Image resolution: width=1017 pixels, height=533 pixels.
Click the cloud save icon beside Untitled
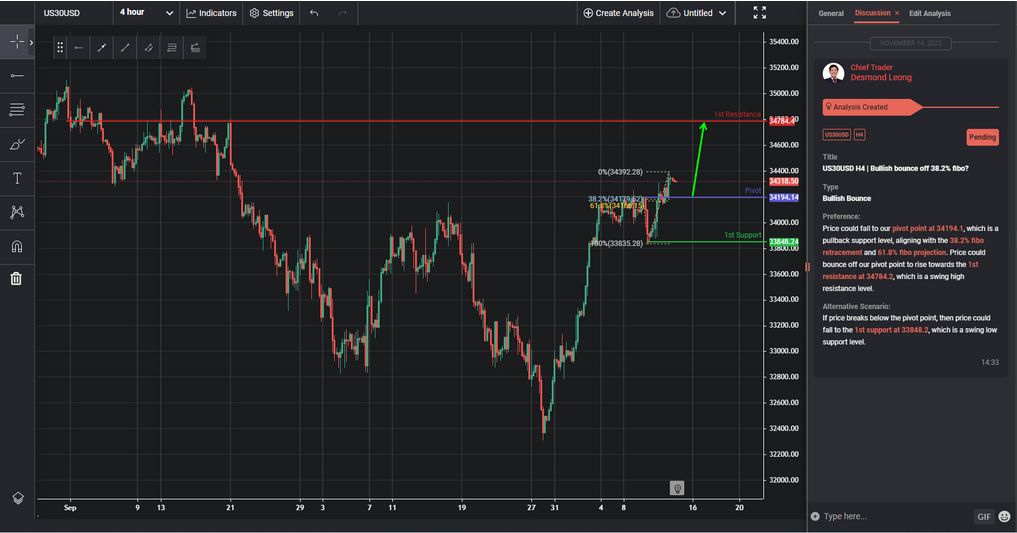click(673, 13)
